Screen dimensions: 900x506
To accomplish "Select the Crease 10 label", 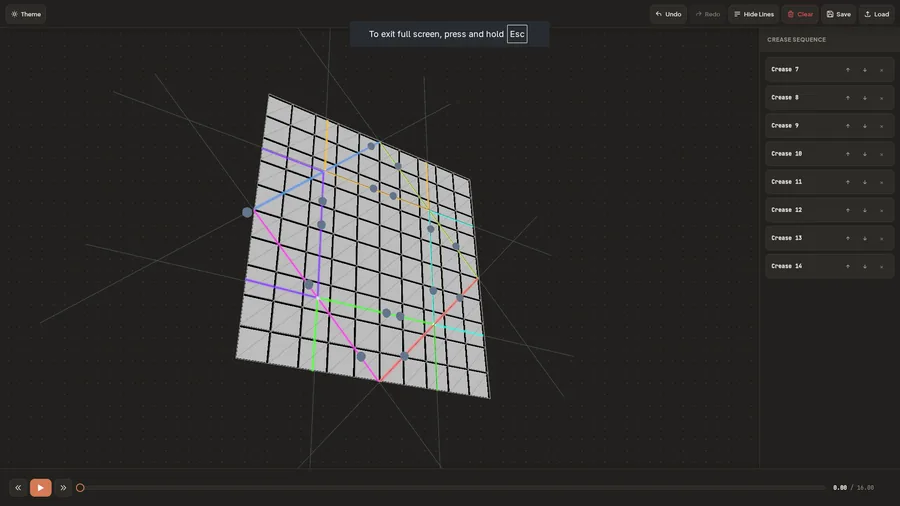I will click(786, 154).
